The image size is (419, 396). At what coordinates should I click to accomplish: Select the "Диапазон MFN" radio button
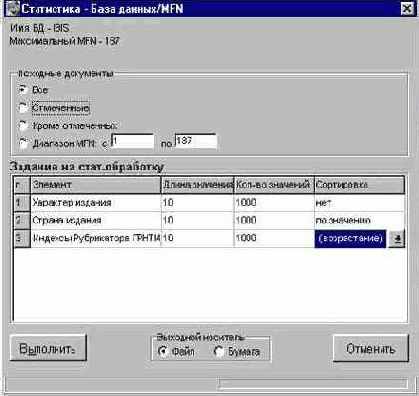pyautogui.click(x=23, y=144)
